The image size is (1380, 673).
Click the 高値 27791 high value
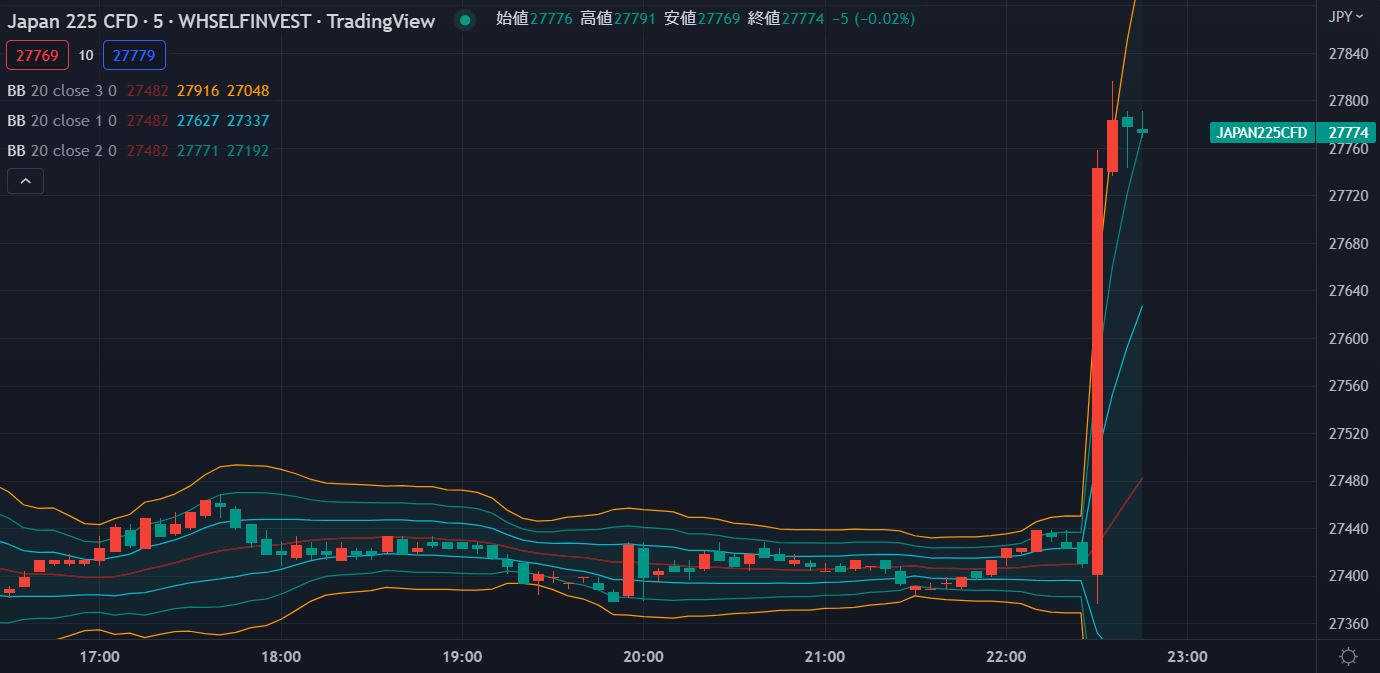pyautogui.click(x=618, y=19)
